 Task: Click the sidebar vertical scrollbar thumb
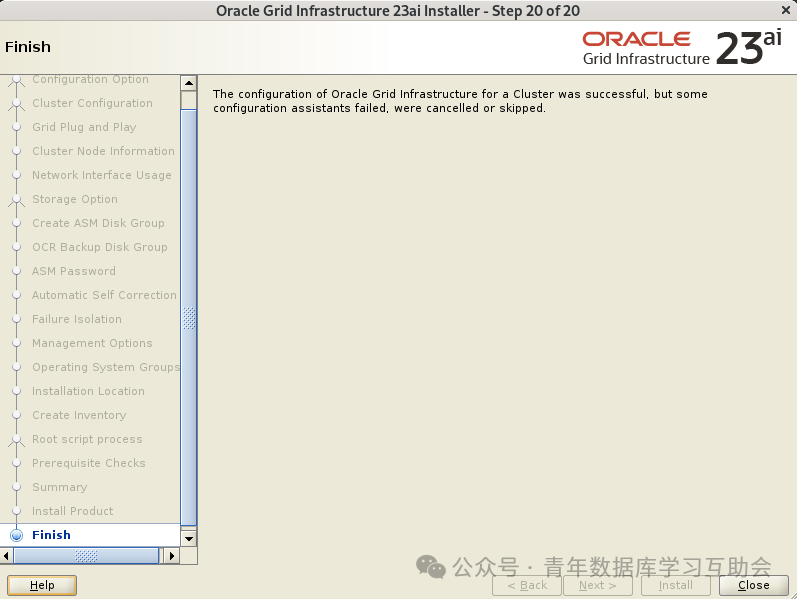tap(189, 318)
